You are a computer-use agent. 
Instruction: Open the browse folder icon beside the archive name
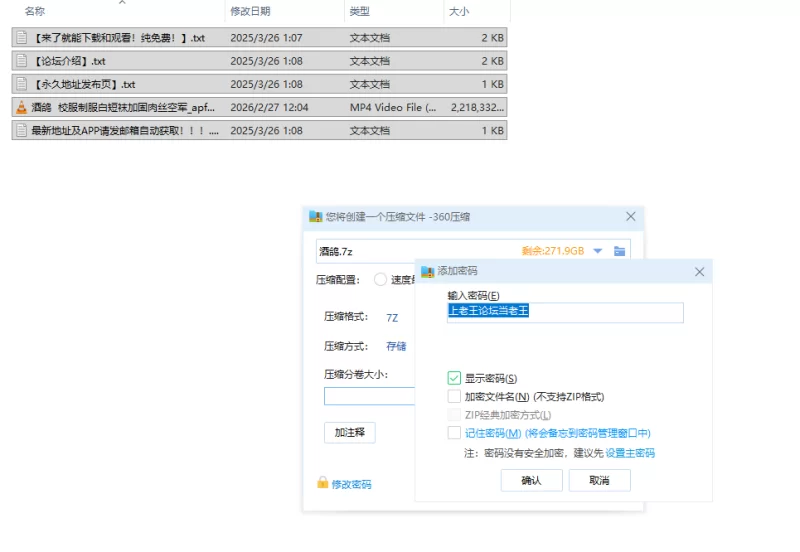coord(620,251)
